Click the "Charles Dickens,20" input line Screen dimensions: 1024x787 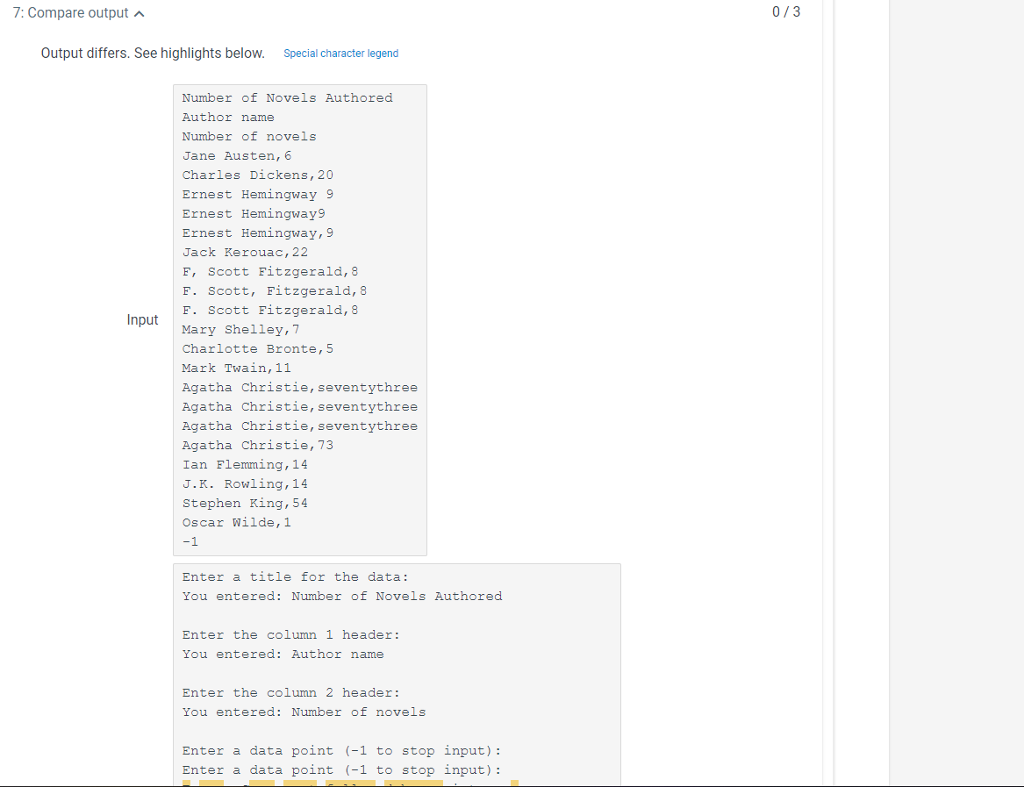(x=256, y=175)
